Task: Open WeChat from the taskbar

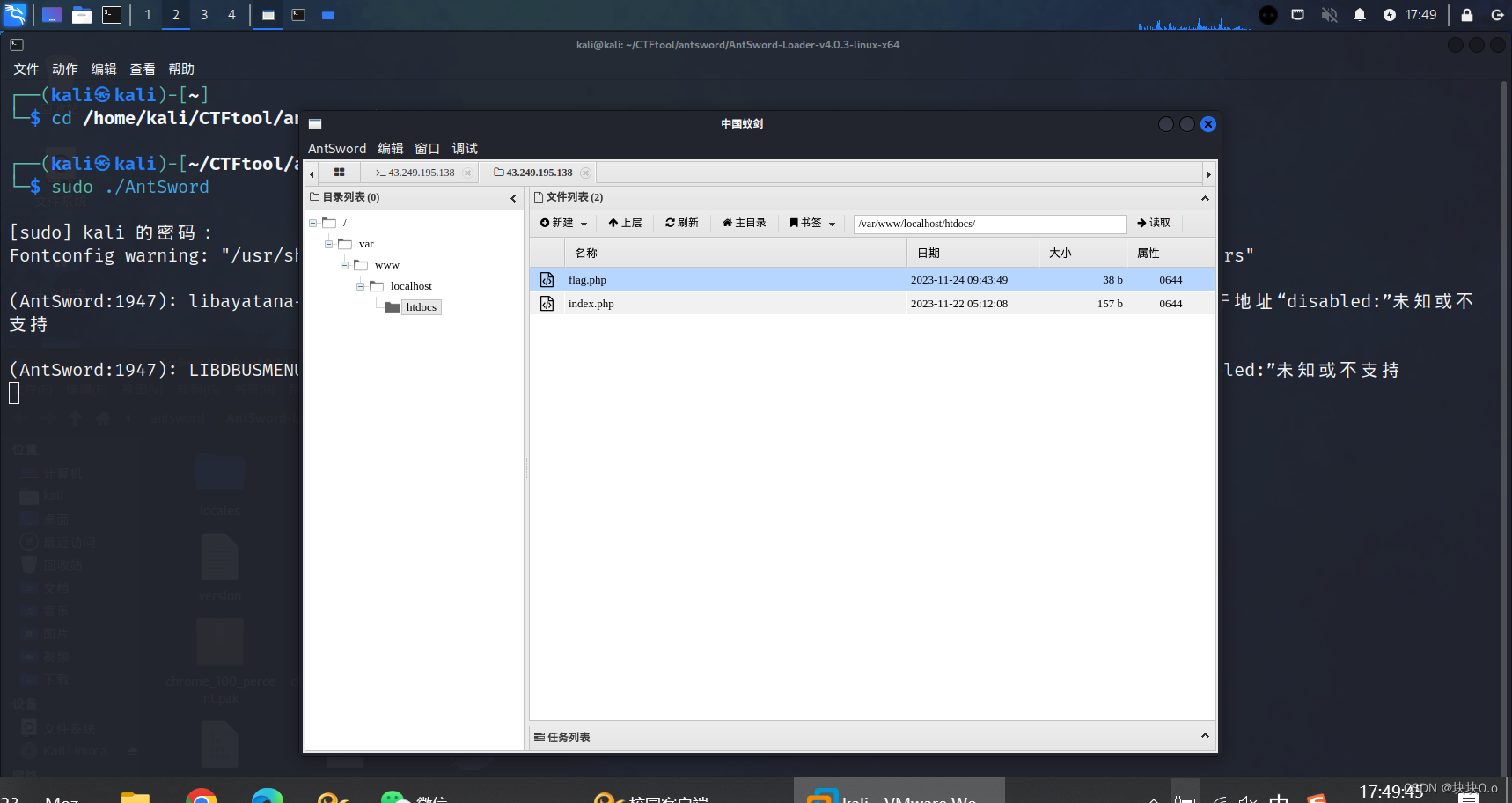Action: [393, 797]
